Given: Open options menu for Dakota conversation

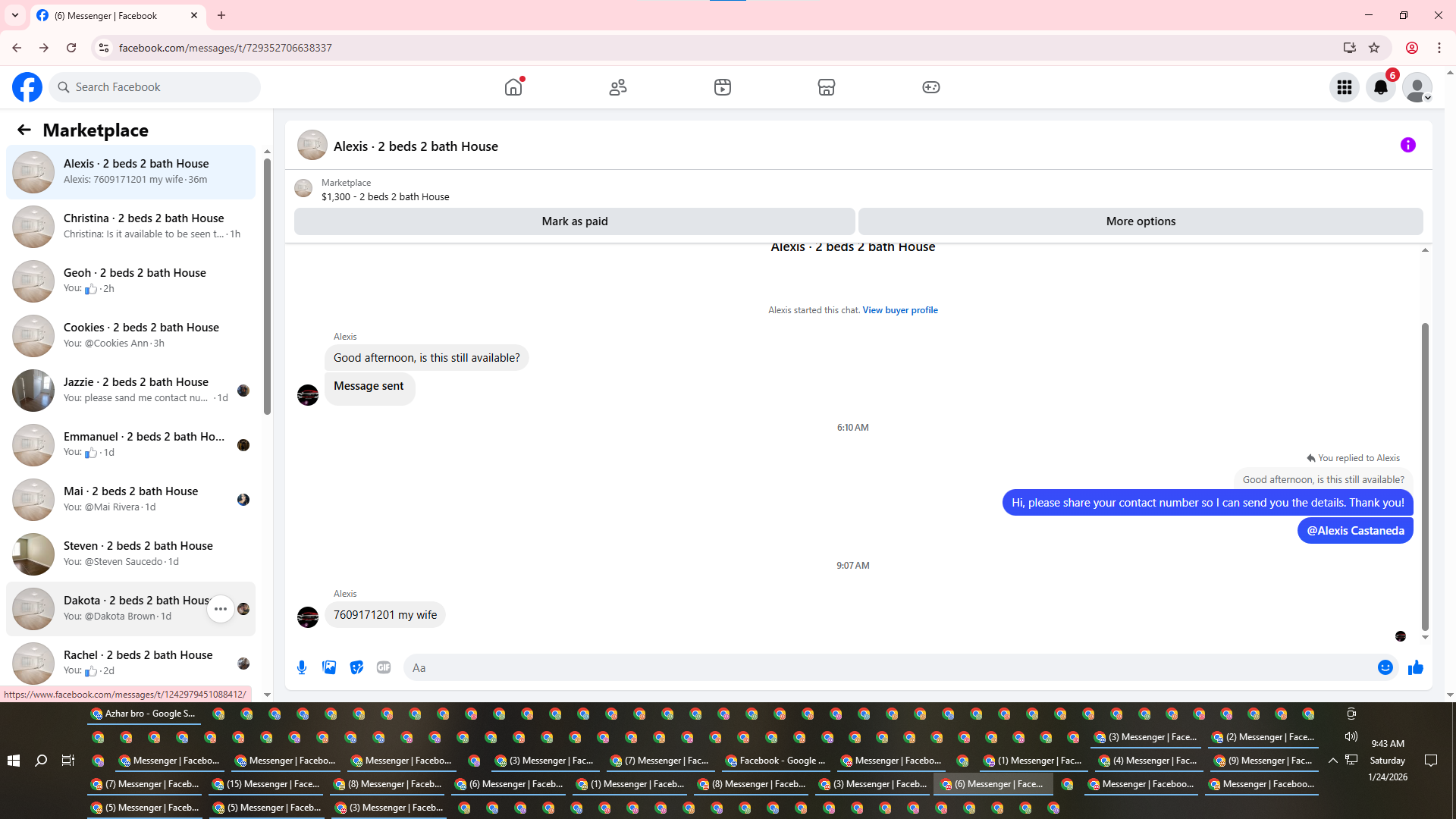Looking at the screenshot, I should [x=221, y=609].
